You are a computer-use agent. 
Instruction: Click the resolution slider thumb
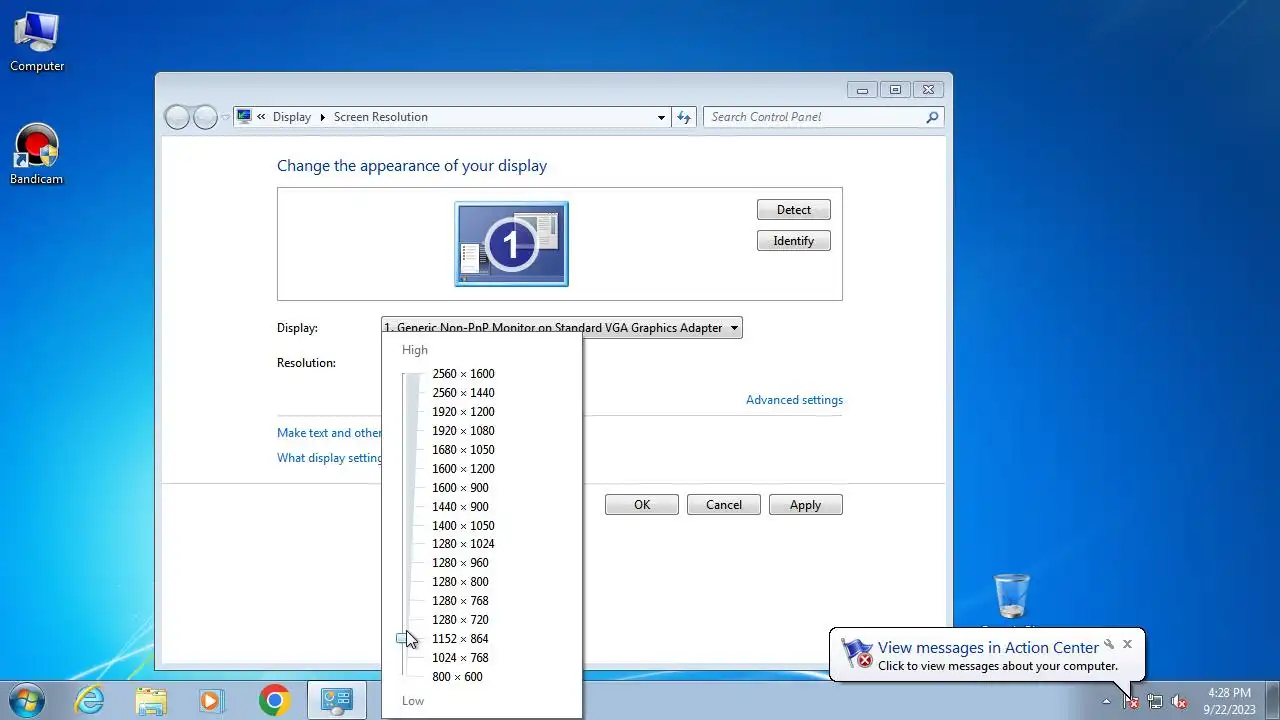coord(402,638)
